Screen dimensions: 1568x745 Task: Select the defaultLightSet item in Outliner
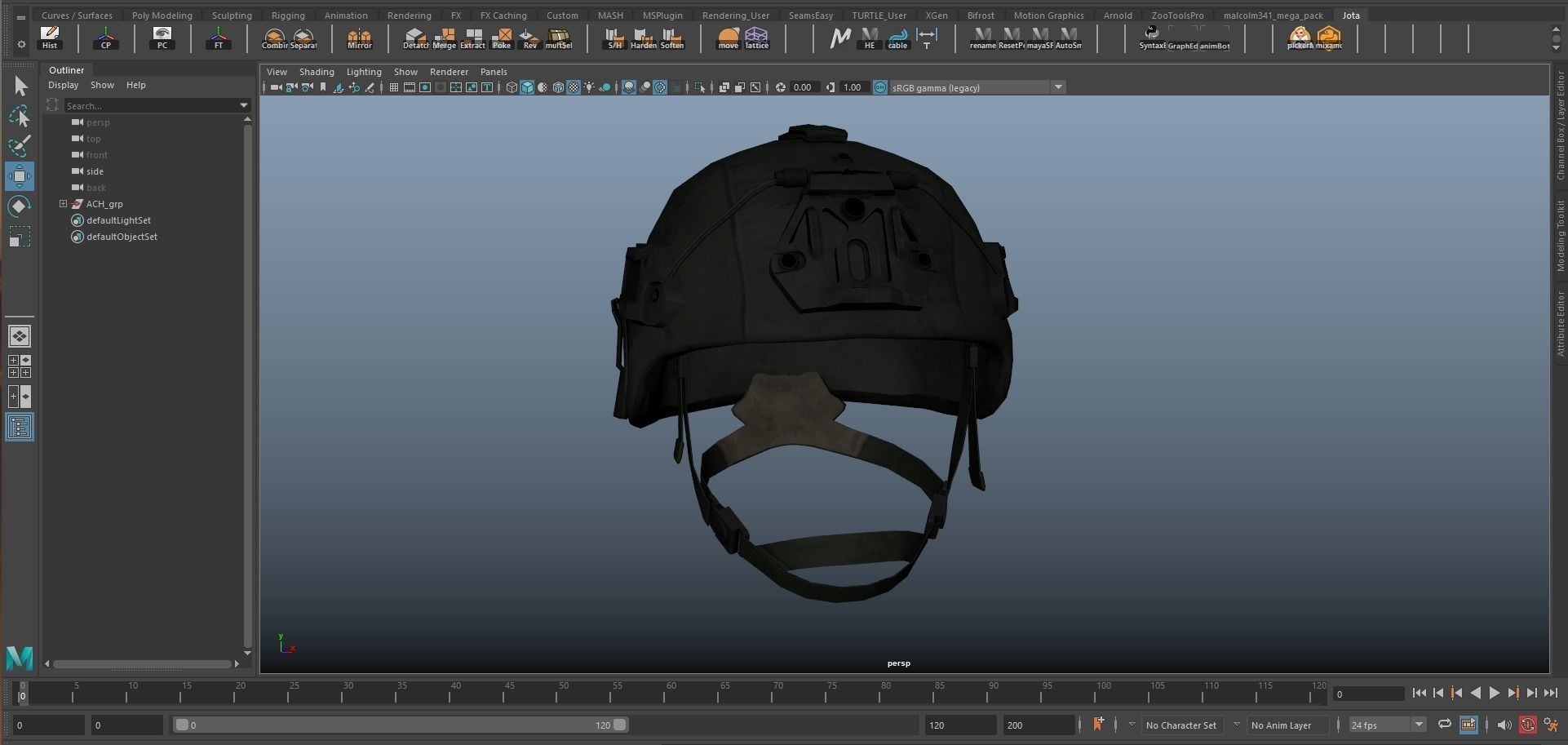point(118,220)
